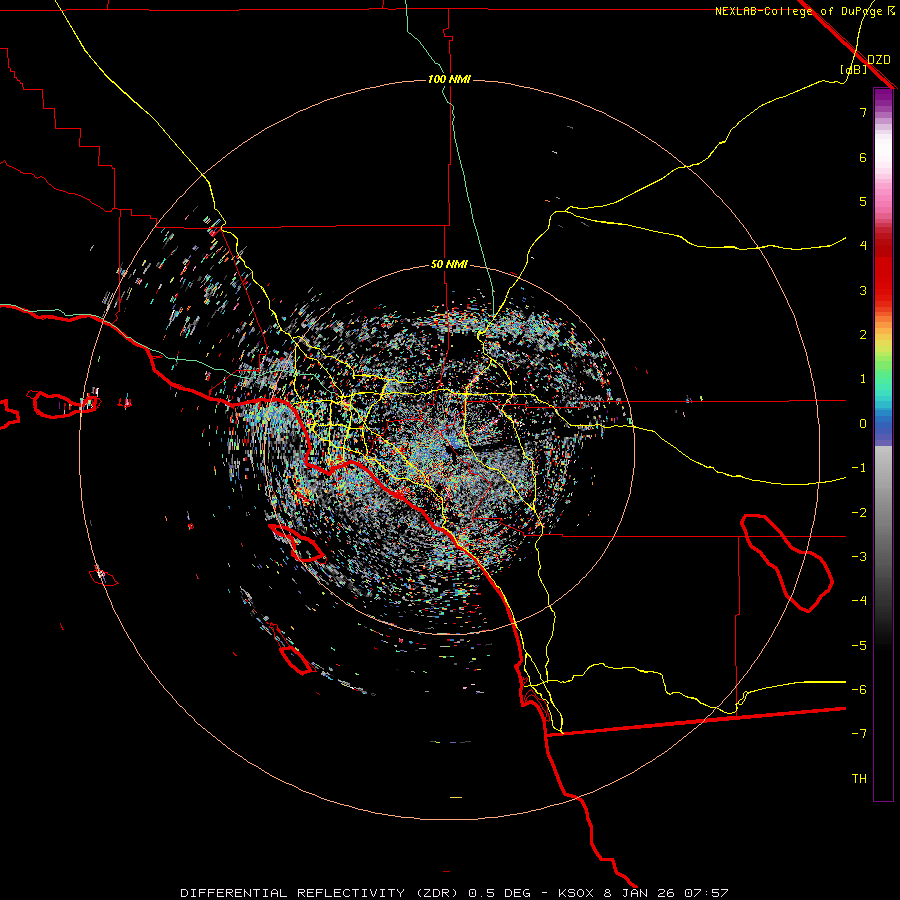Click the 6 value on the color scale
900x900 pixels.
(863, 157)
